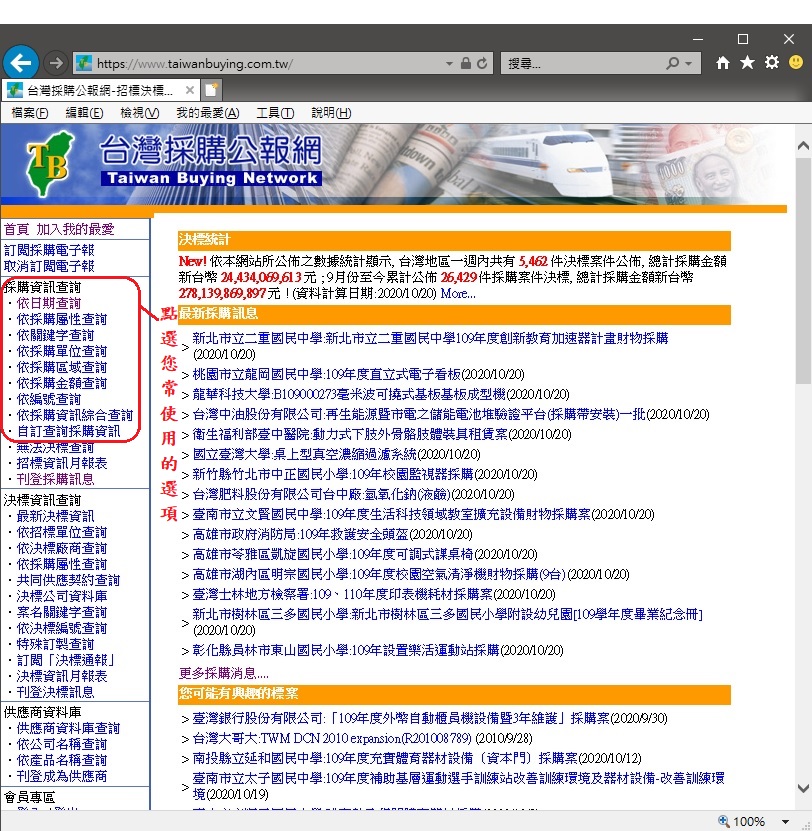This screenshot has width=812, height=831.
Task: Open 共同供應契約查詢 link
Action: click(68, 580)
